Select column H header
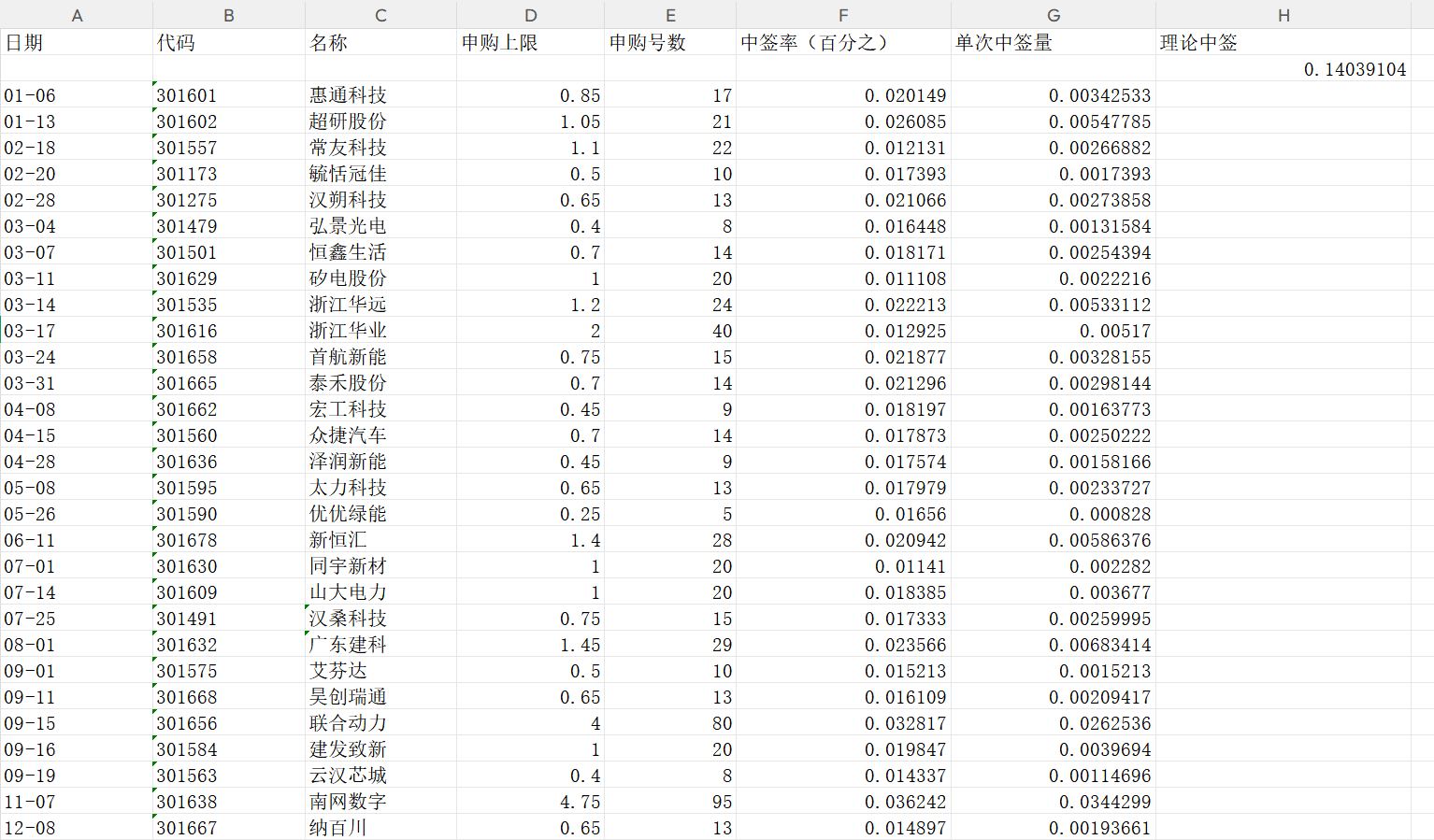The height and width of the screenshot is (840, 1434). pos(1283,15)
